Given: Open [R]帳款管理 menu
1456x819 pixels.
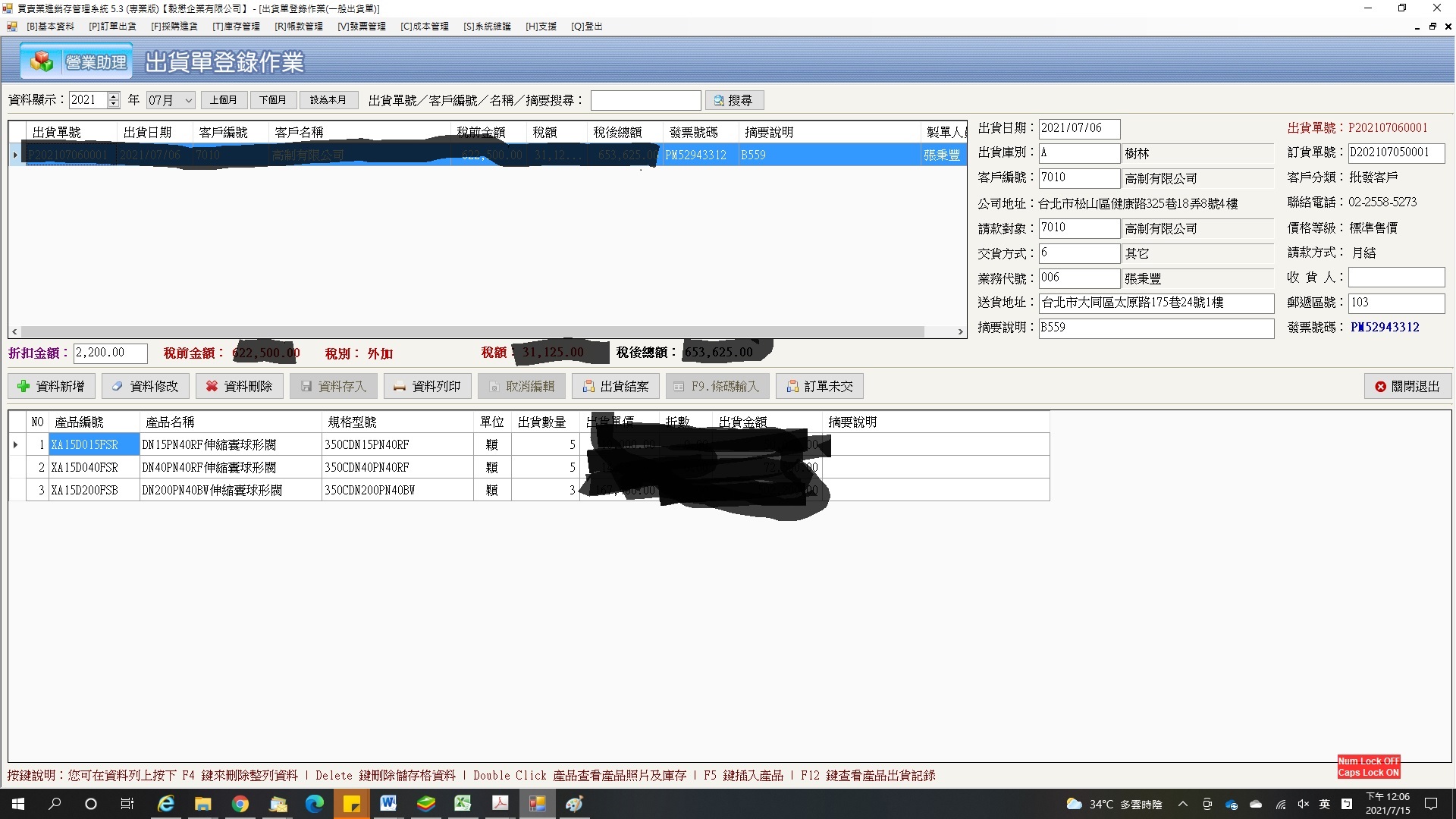Looking at the screenshot, I should (x=298, y=27).
